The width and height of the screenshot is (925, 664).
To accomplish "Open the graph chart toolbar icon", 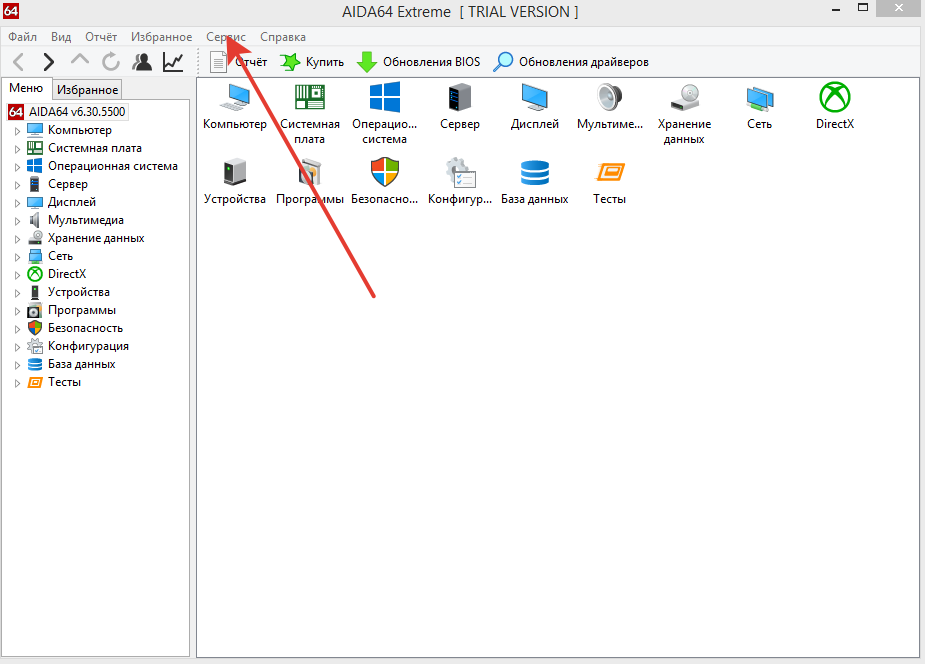I will 173,62.
